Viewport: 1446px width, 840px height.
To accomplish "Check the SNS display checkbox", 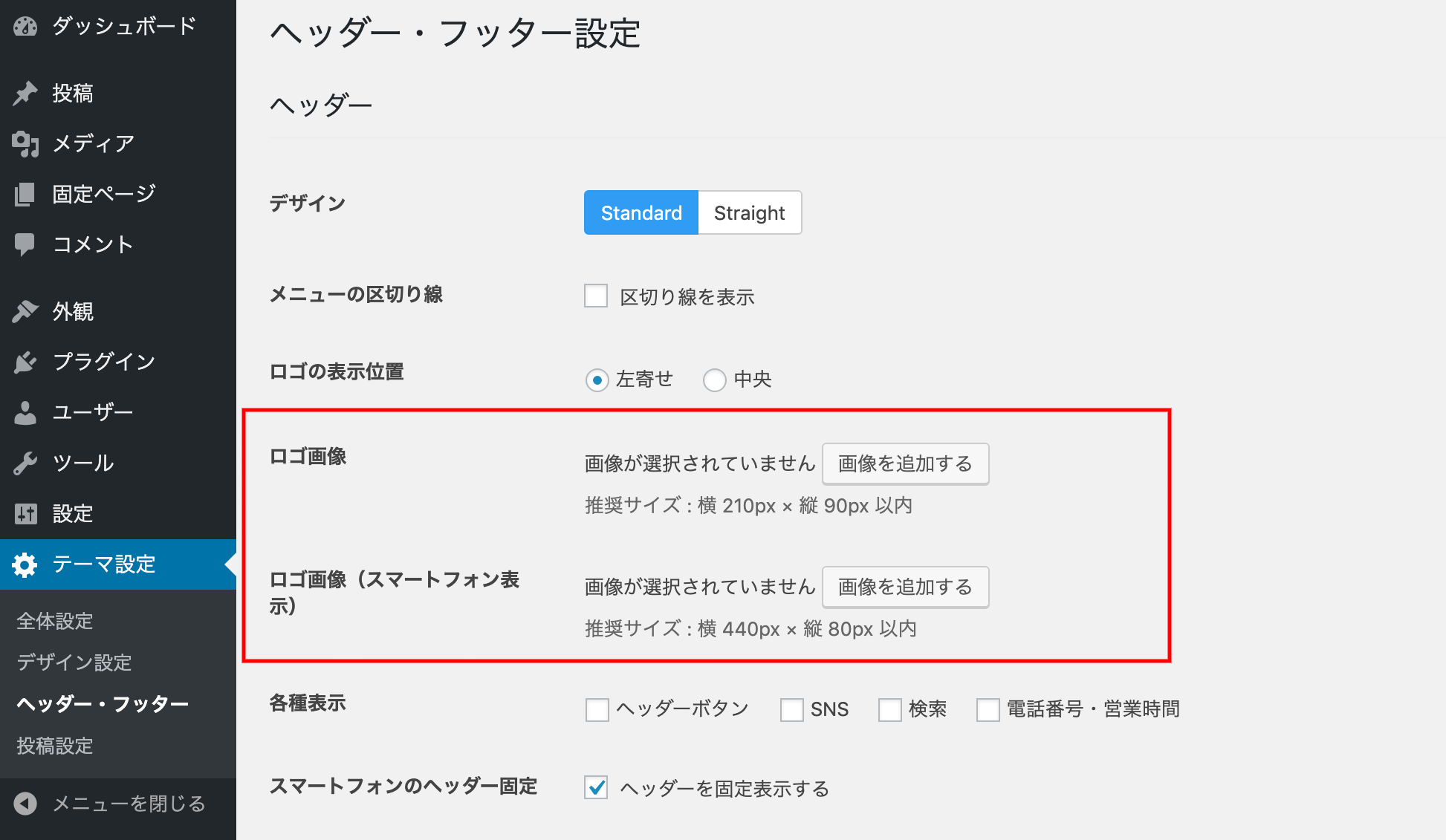I will 791,709.
